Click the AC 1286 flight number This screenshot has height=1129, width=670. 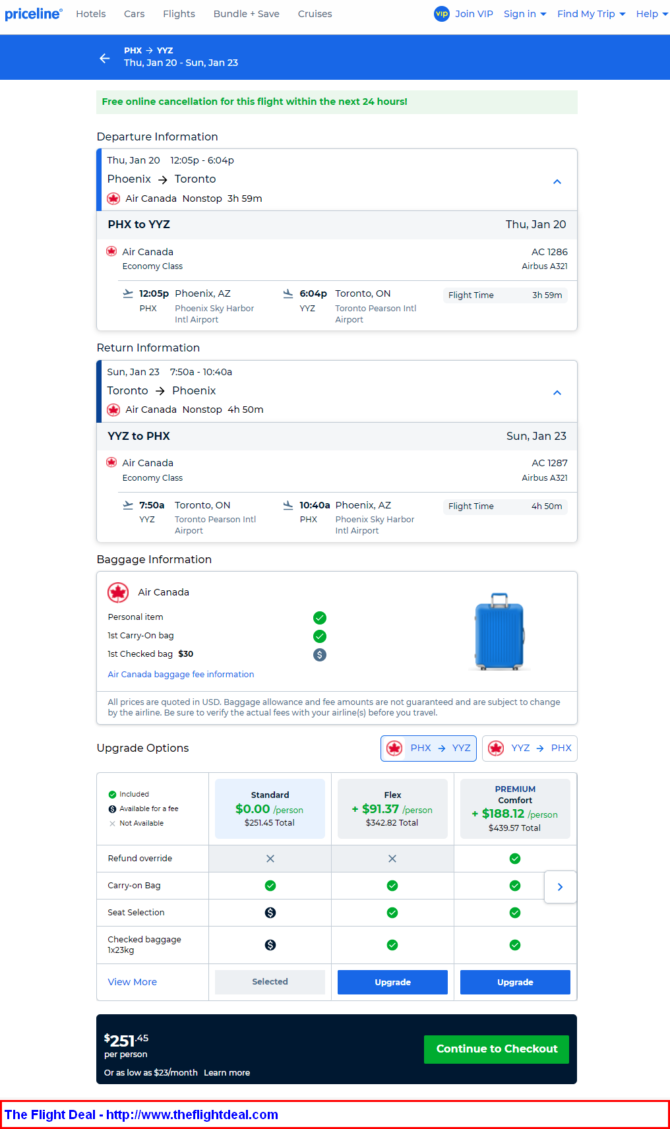point(549,252)
